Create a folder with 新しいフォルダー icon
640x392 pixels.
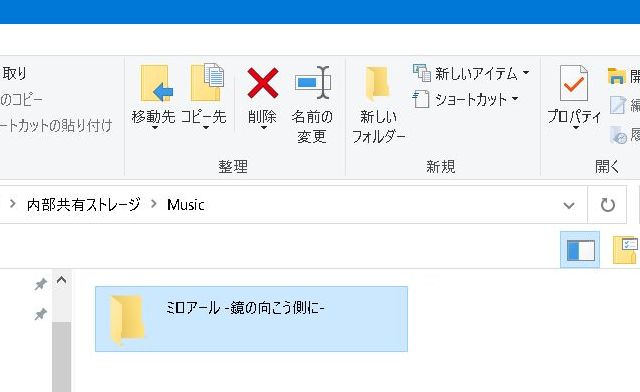point(378,84)
